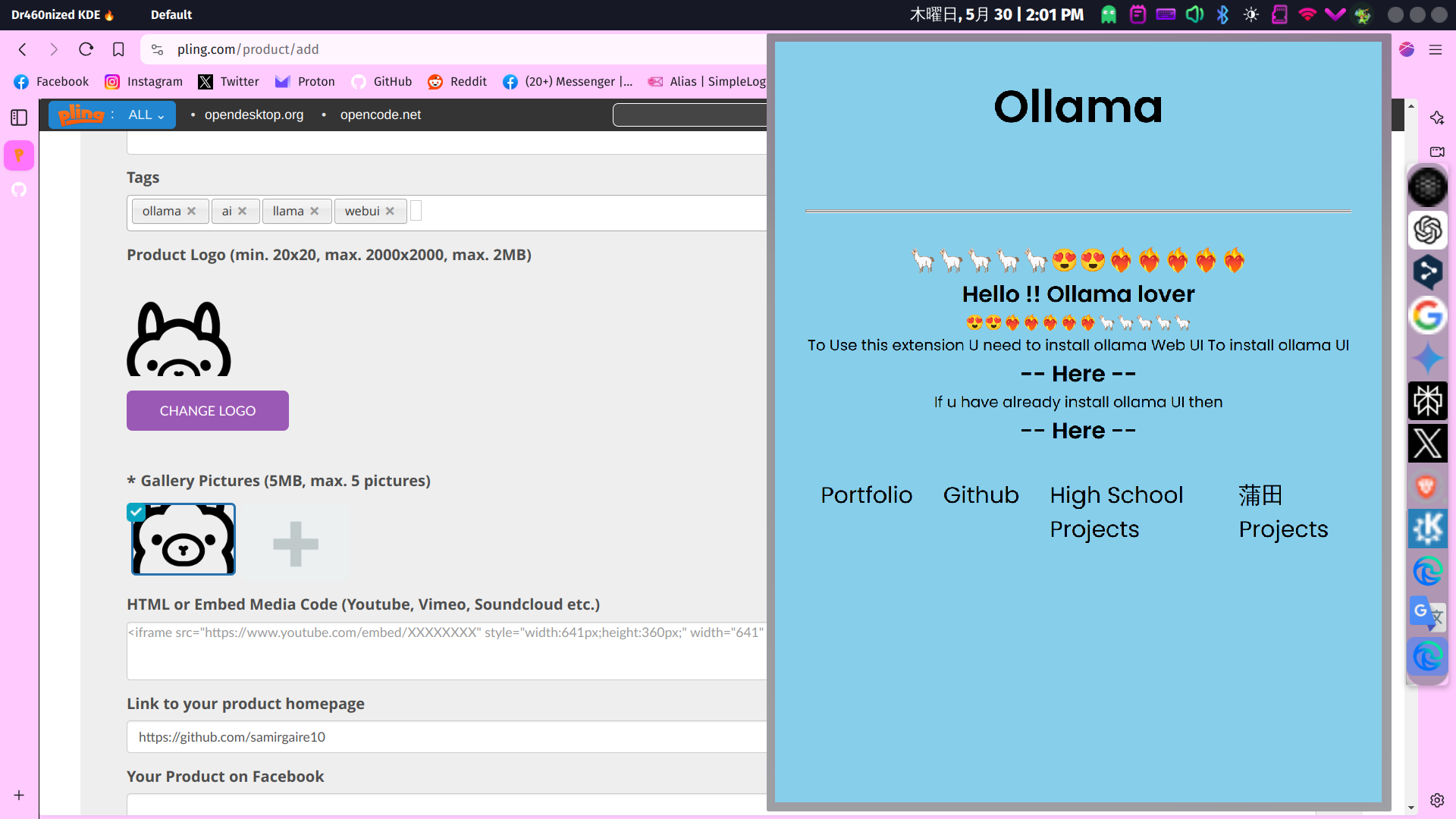Focus the pling search box

point(690,115)
